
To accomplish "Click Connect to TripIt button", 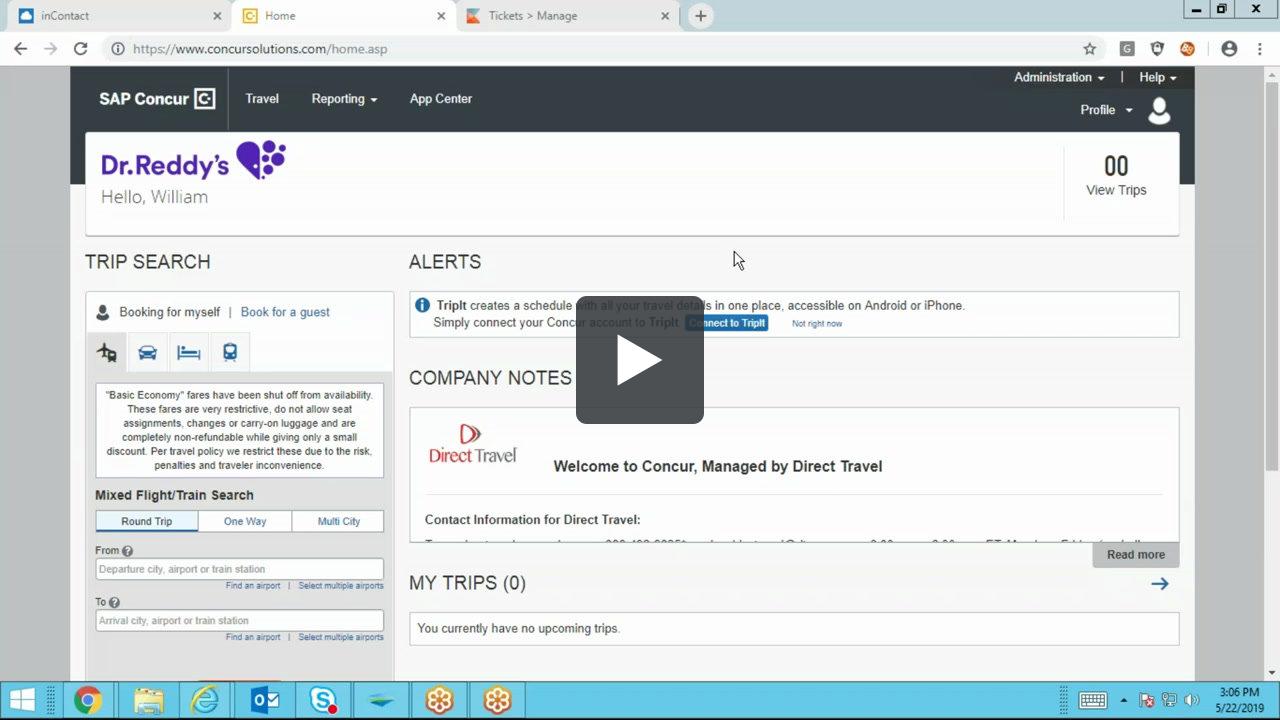I will click(x=726, y=323).
